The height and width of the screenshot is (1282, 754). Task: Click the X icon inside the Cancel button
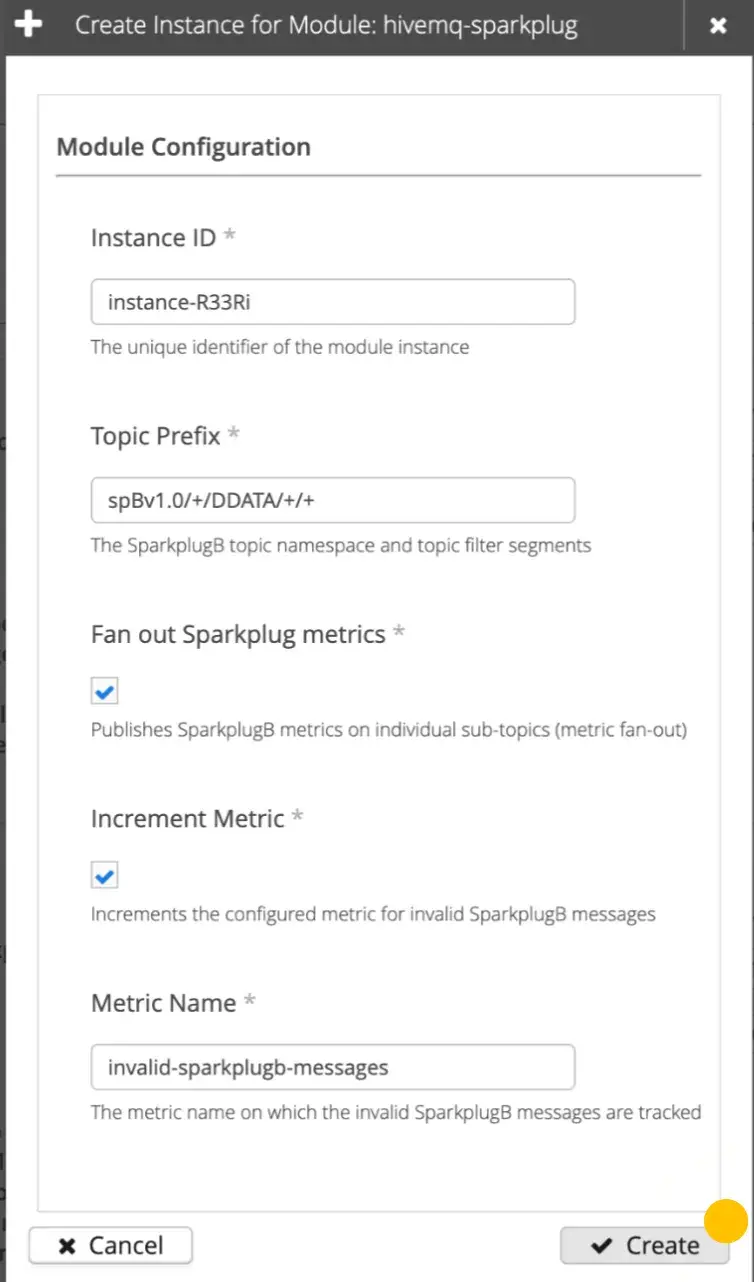click(67, 1246)
